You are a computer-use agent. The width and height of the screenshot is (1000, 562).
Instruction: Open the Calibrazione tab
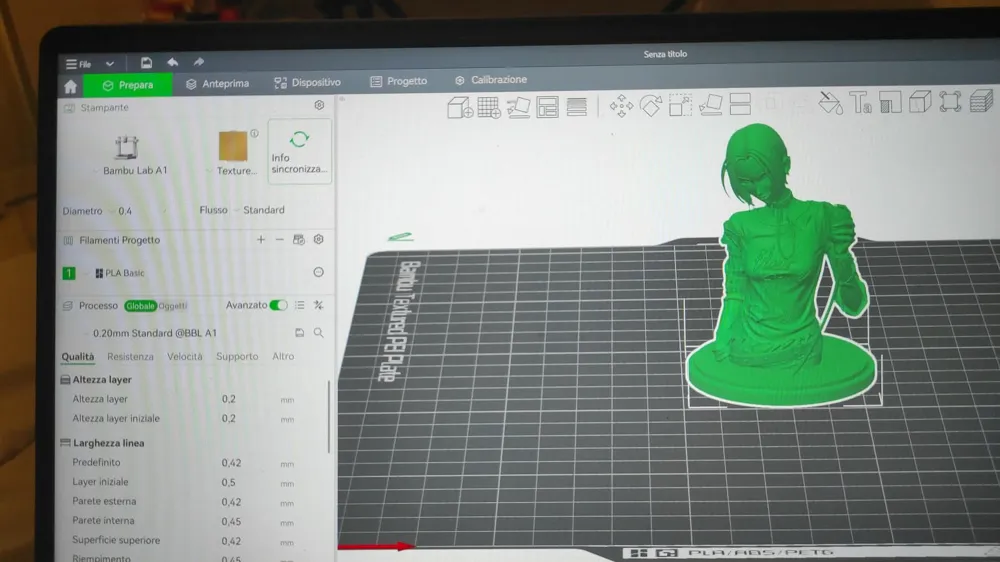tap(491, 80)
